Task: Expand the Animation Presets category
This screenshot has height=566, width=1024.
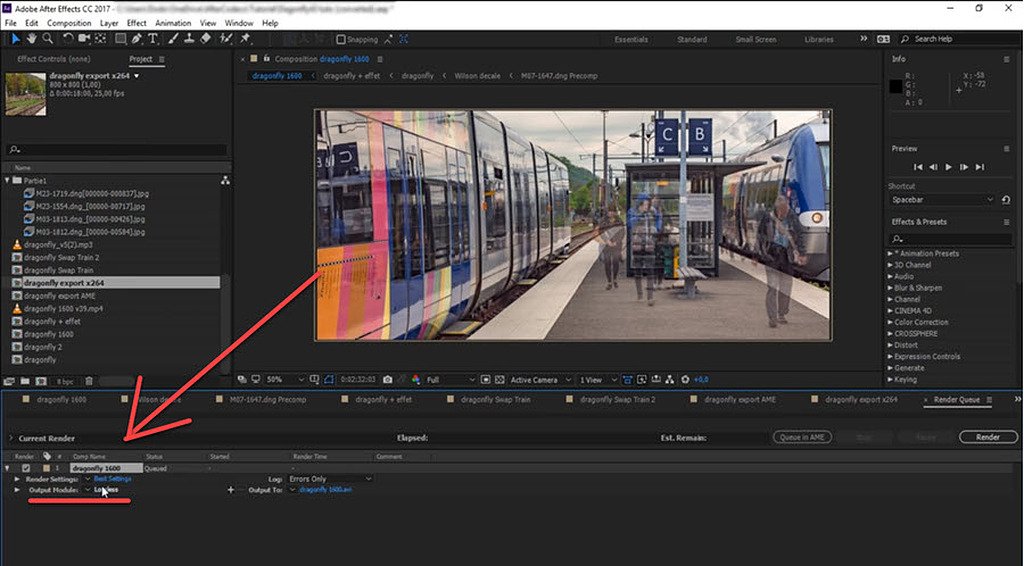Action: click(890, 253)
